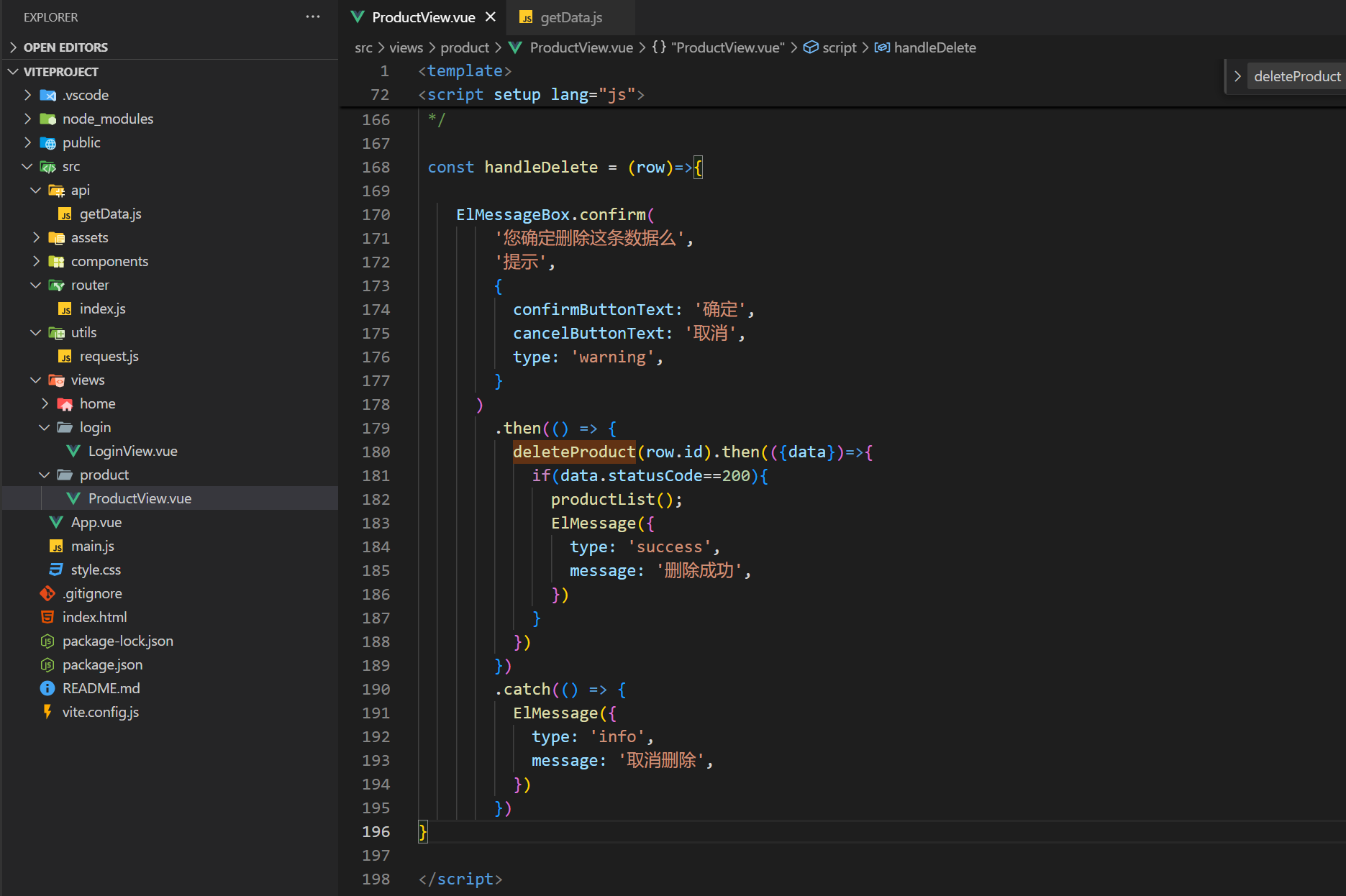Click the router folder icon
Image resolution: width=1346 pixels, height=896 pixels.
pos(57,285)
